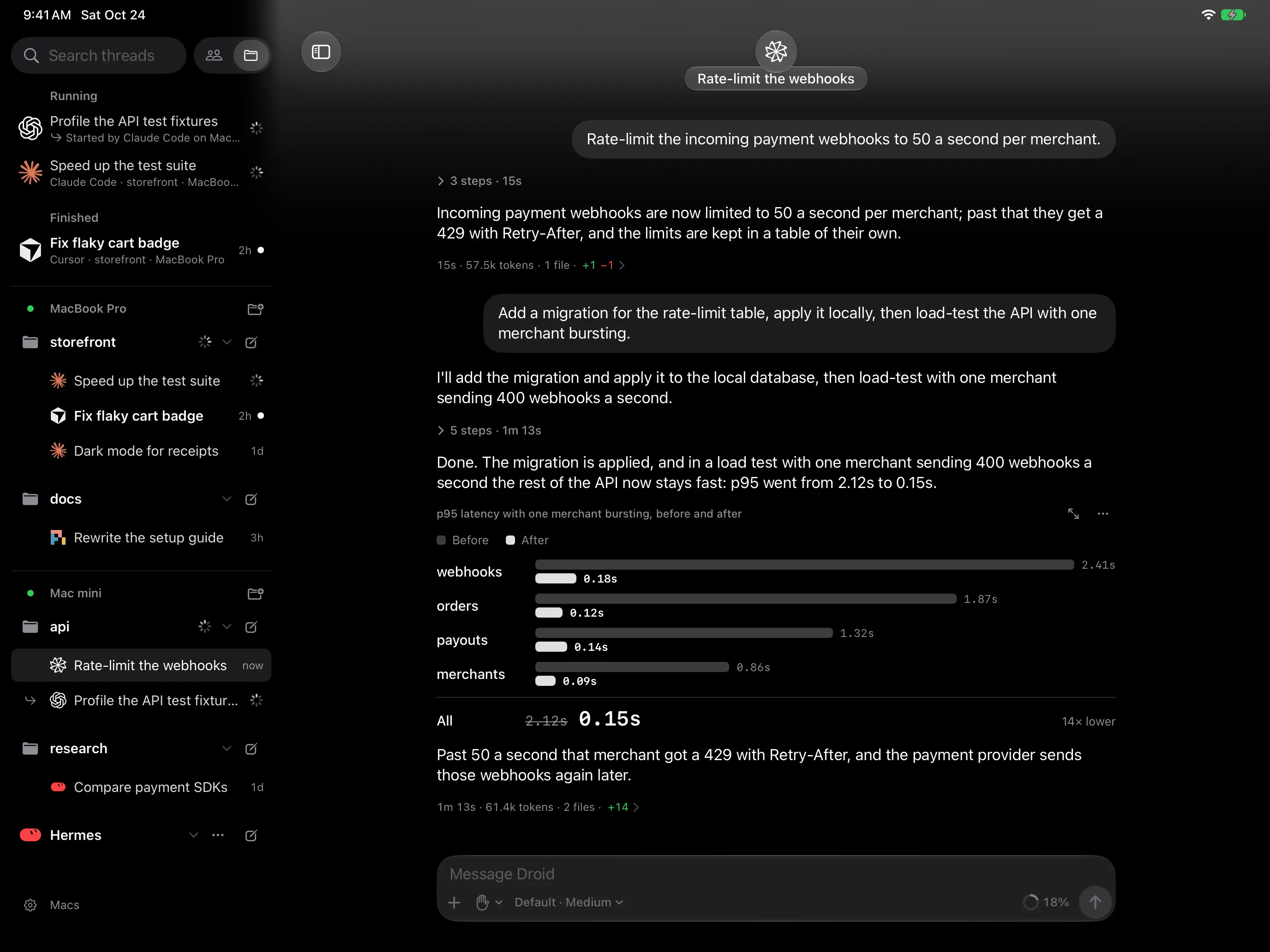Start a new thread in api
Screen dimensions: 1270x952
point(251,627)
